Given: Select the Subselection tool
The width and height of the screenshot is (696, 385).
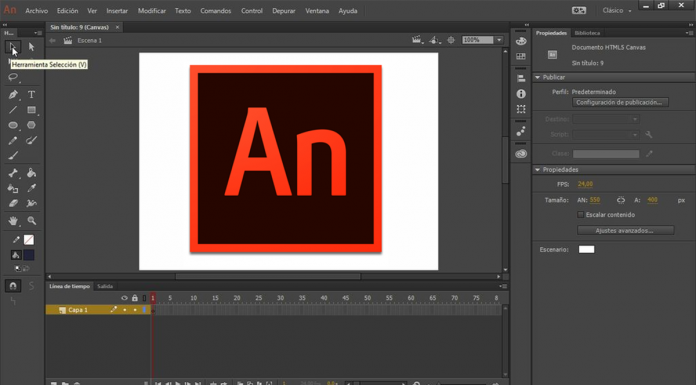Looking at the screenshot, I should 31,46.
